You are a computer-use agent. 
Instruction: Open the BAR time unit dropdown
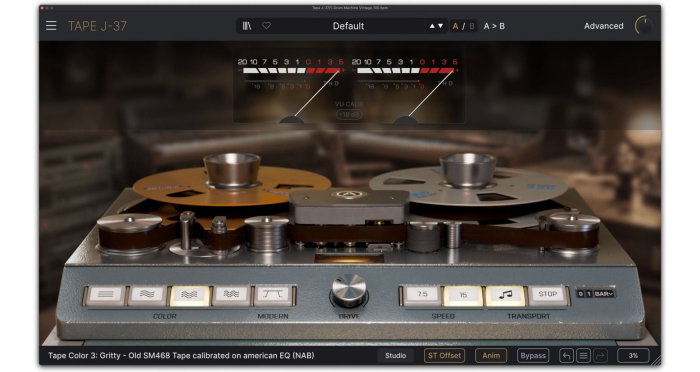(604, 294)
